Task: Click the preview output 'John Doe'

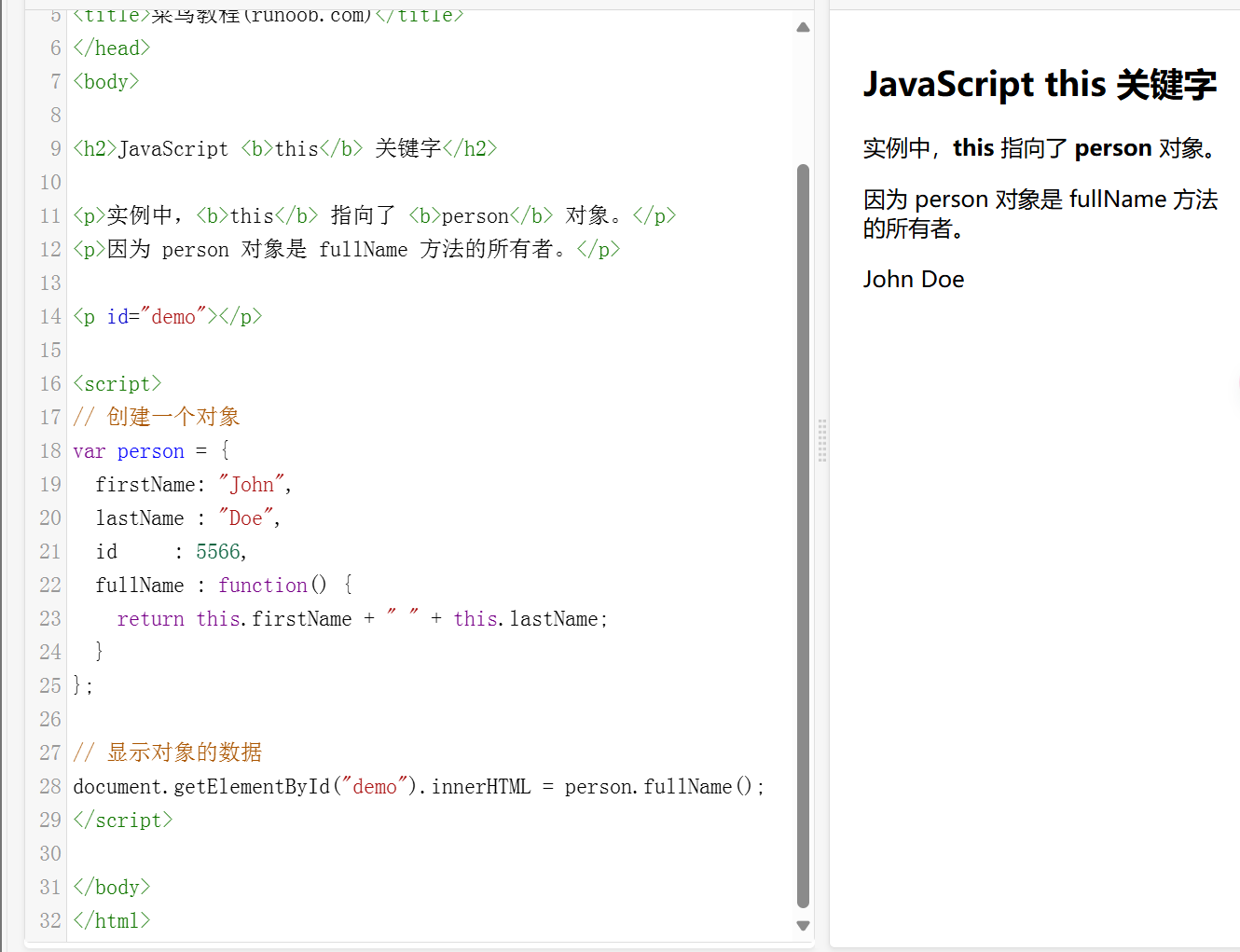Action: (x=914, y=280)
